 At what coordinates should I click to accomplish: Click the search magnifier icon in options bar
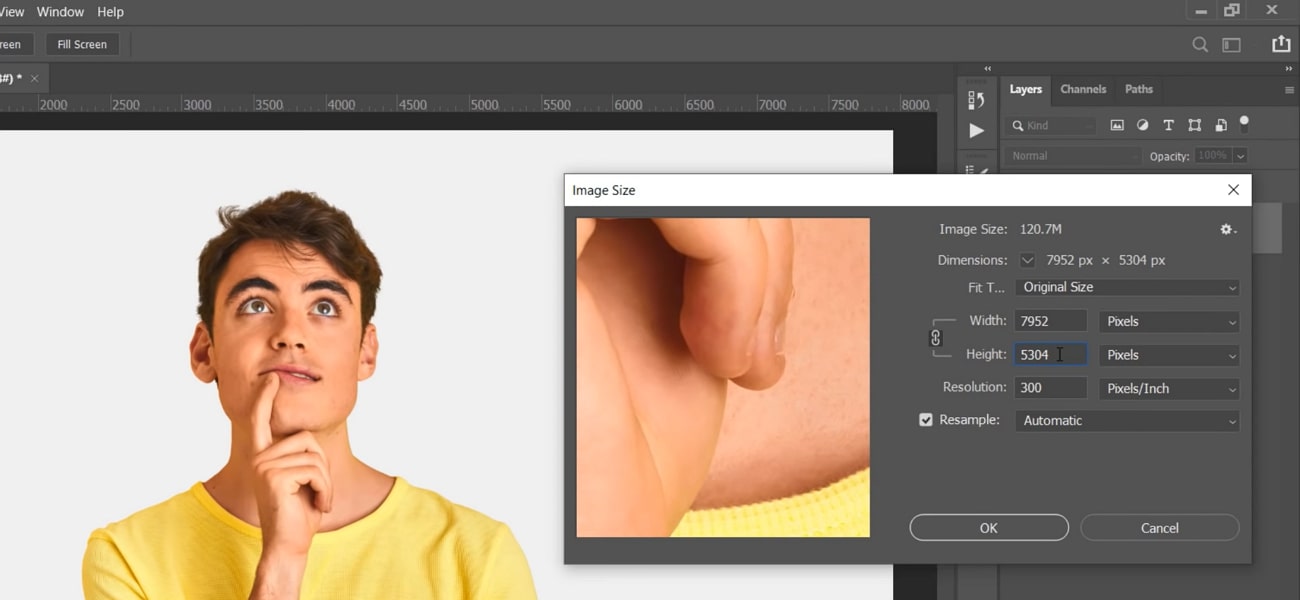pyautogui.click(x=1200, y=45)
